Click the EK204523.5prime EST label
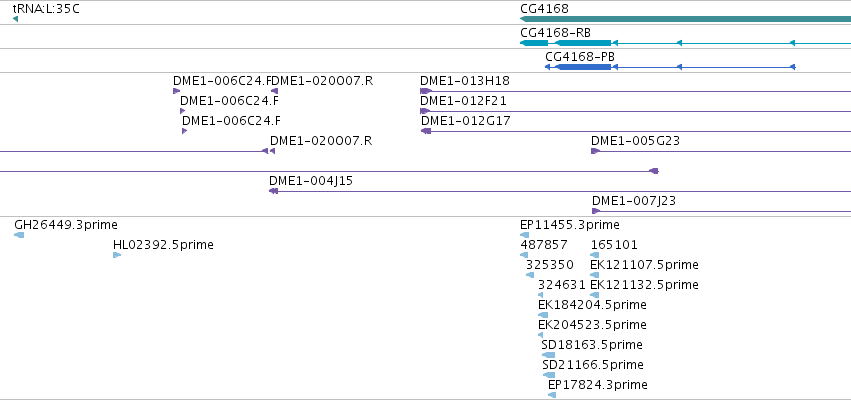This screenshot has width=851, height=400. pos(592,325)
